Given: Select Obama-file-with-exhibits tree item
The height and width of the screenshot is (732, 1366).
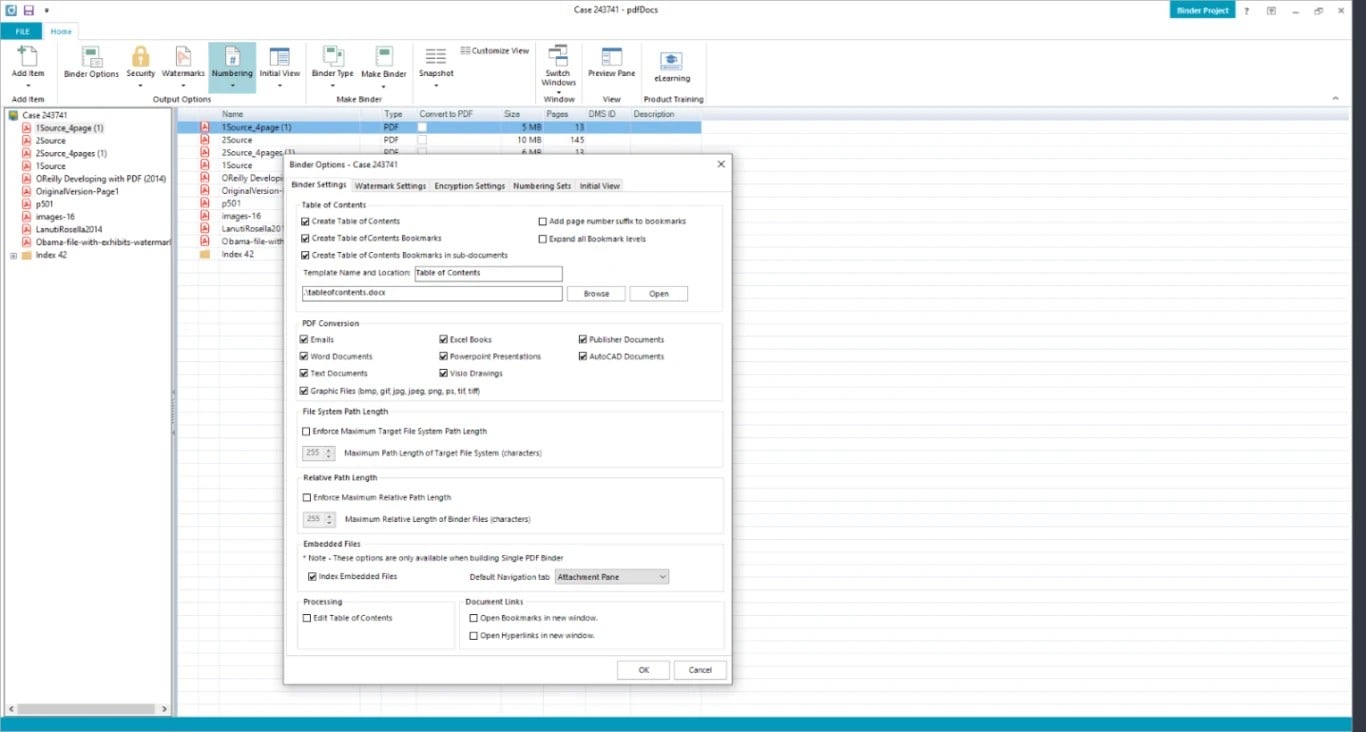Looking at the screenshot, I should 101,242.
